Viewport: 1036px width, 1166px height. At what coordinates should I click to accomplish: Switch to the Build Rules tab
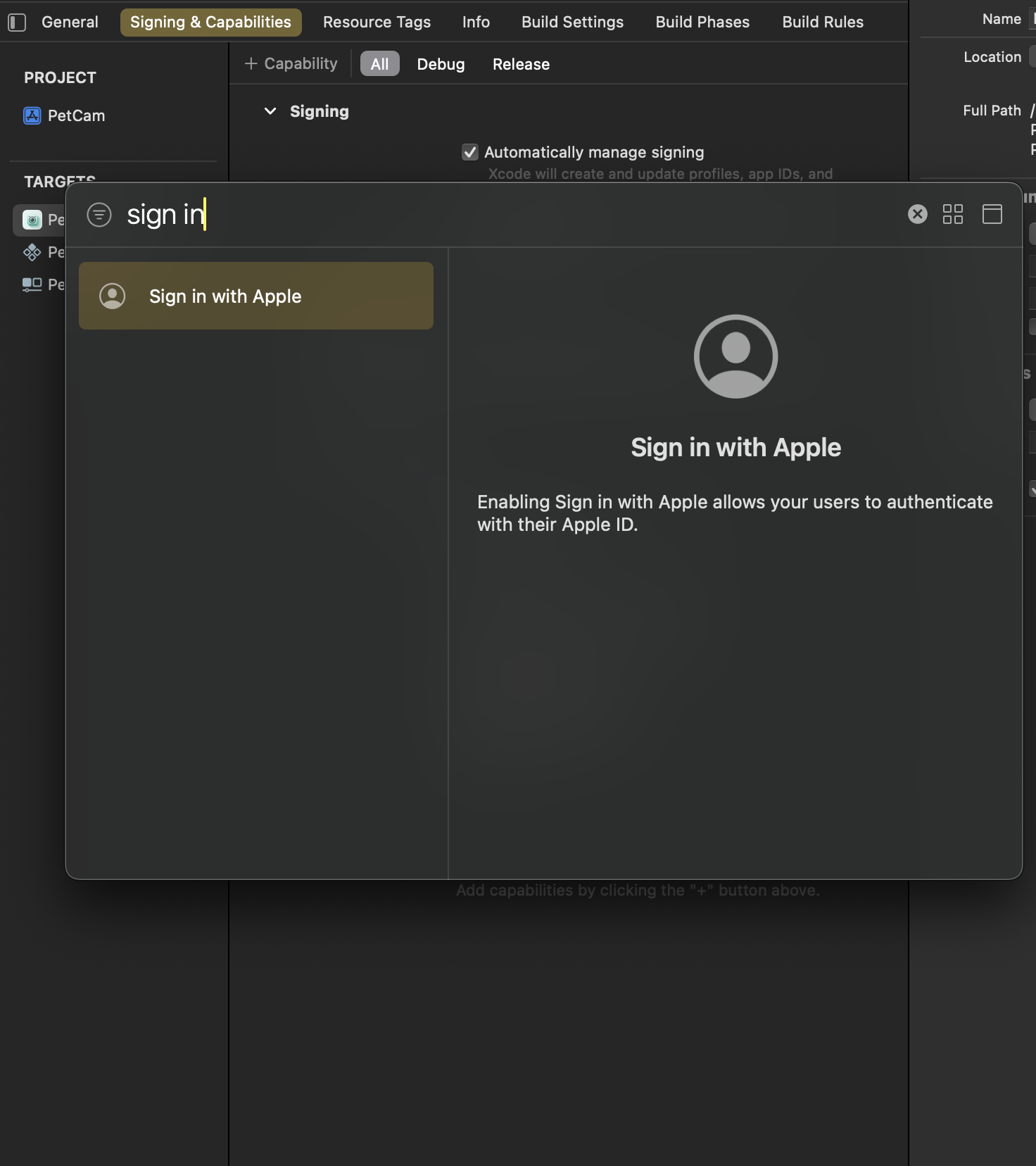823,22
